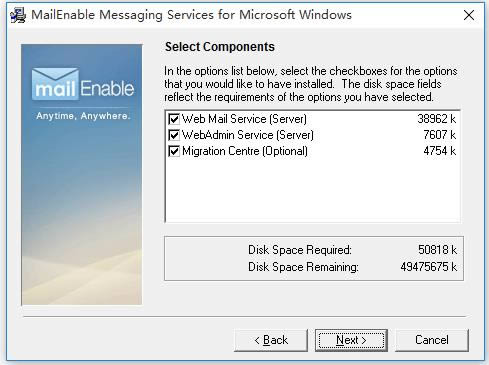Select the Migration Centre (Optional) row label
Viewport: 489px width, 365px height.
tap(245, 151)
